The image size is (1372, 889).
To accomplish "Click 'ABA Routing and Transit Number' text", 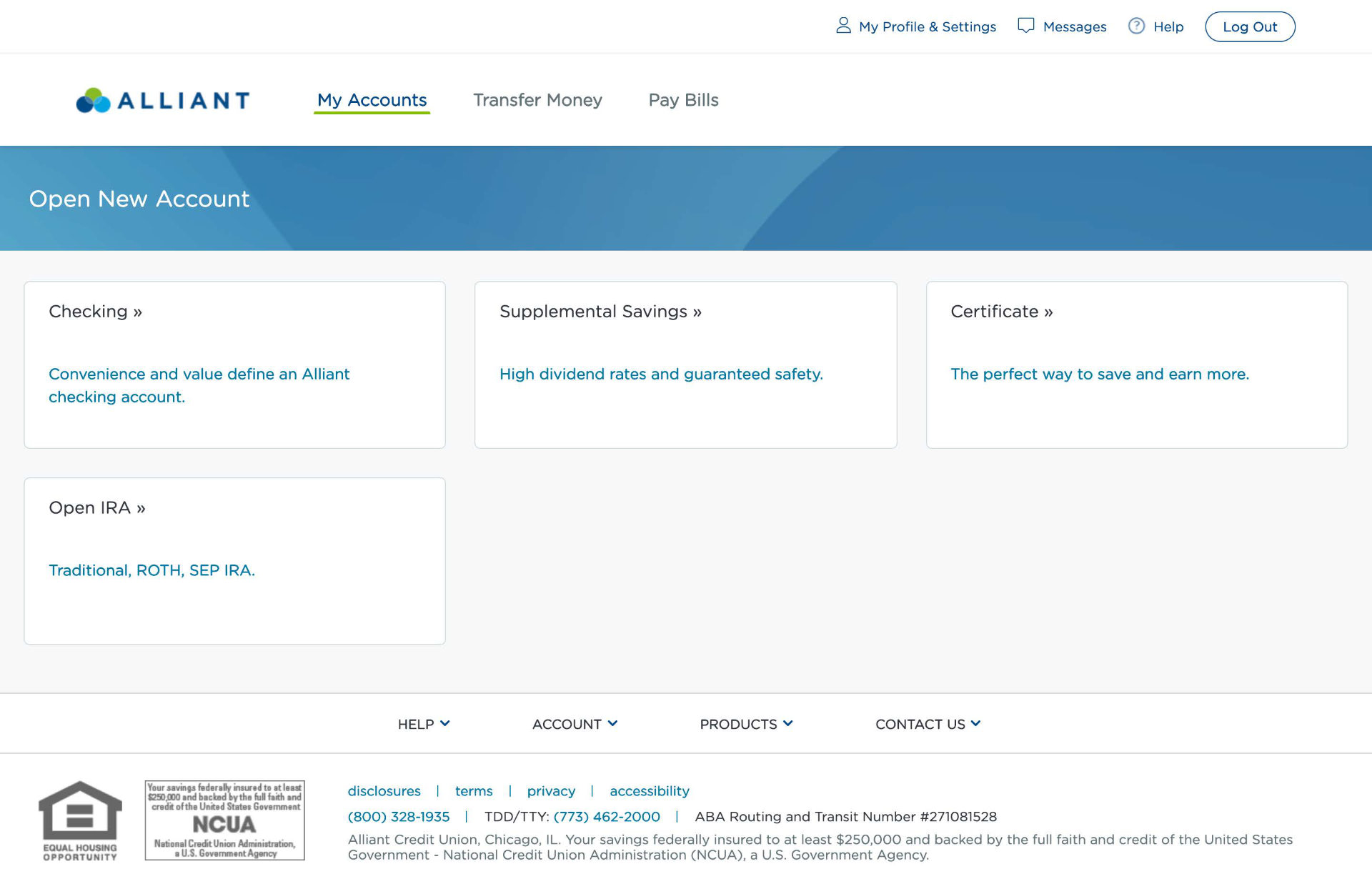I will [x=805, y=817].
